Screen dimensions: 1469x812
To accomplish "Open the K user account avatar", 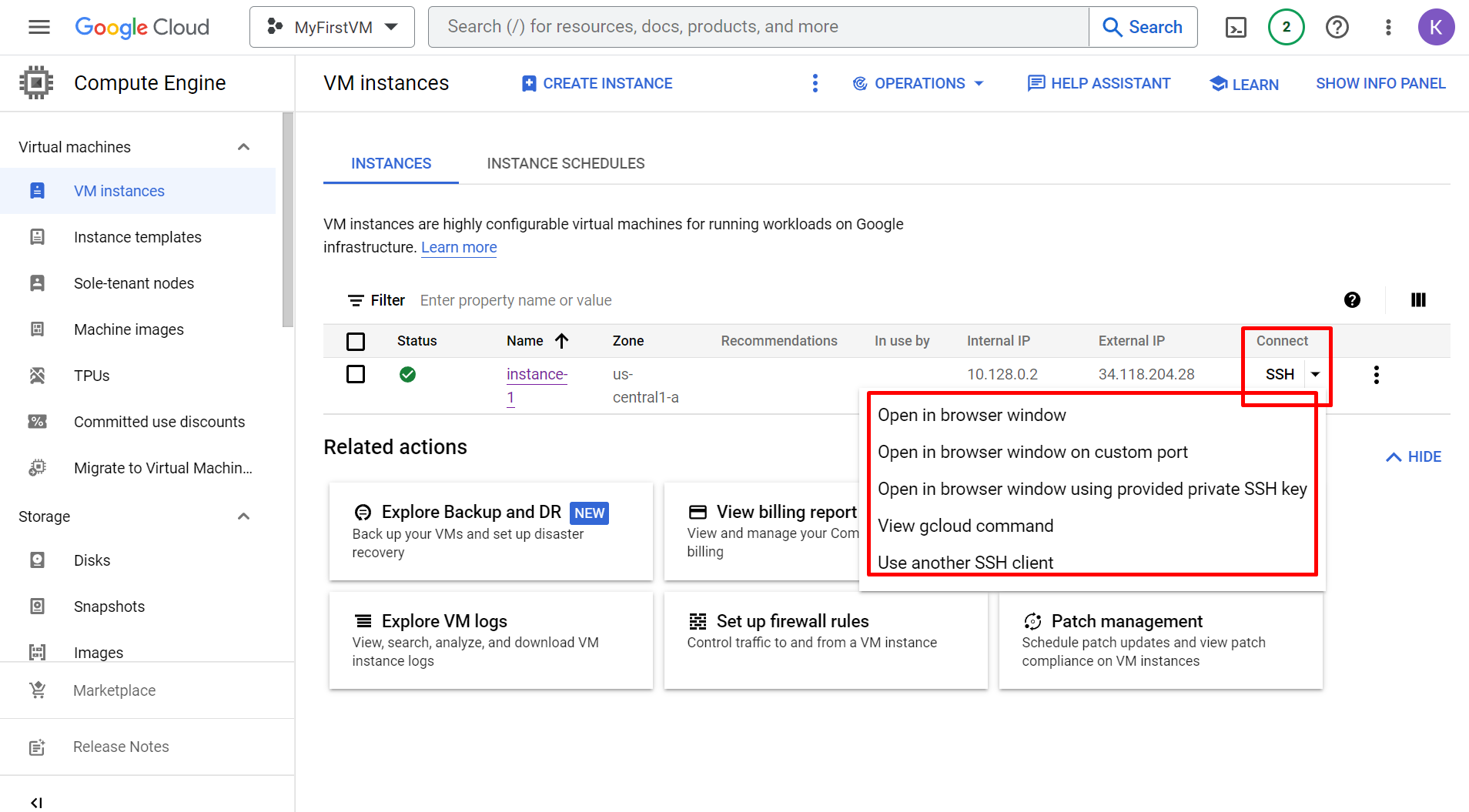I will click(1436, 27).
